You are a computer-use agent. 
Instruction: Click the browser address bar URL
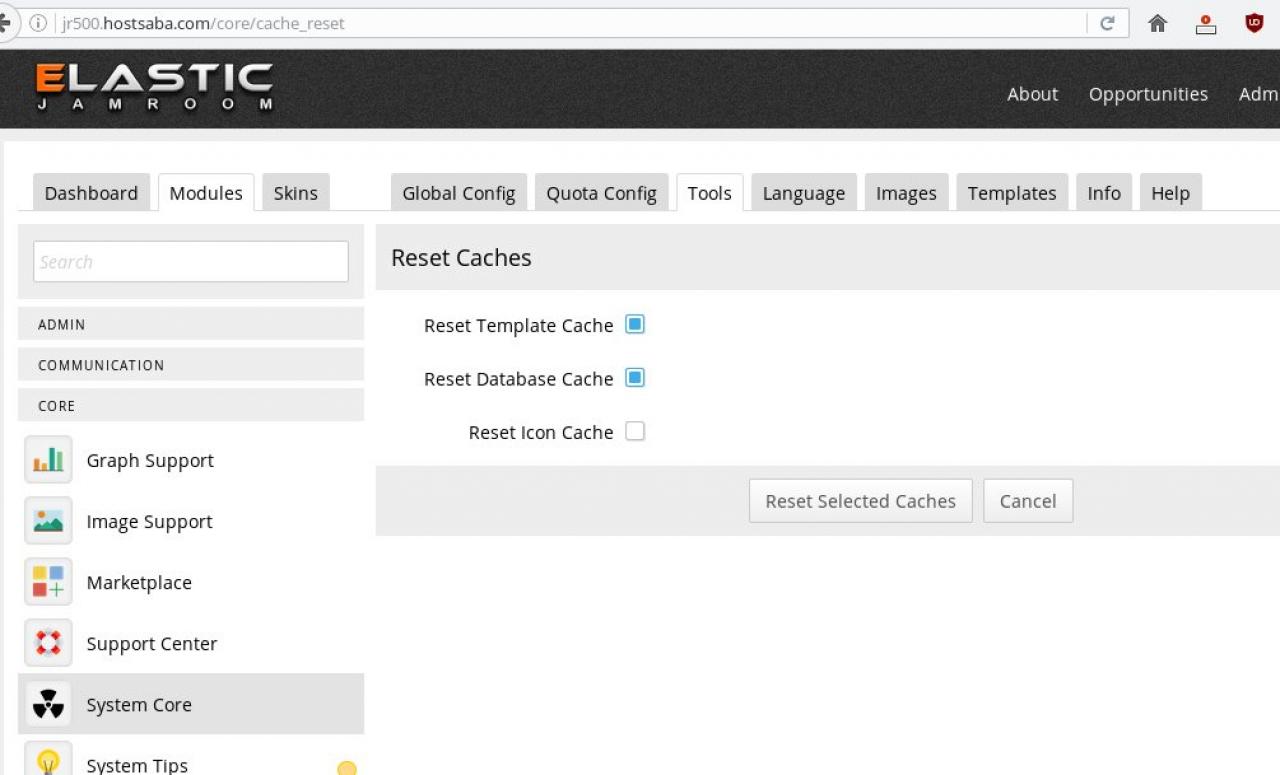[x=203, y=23]
